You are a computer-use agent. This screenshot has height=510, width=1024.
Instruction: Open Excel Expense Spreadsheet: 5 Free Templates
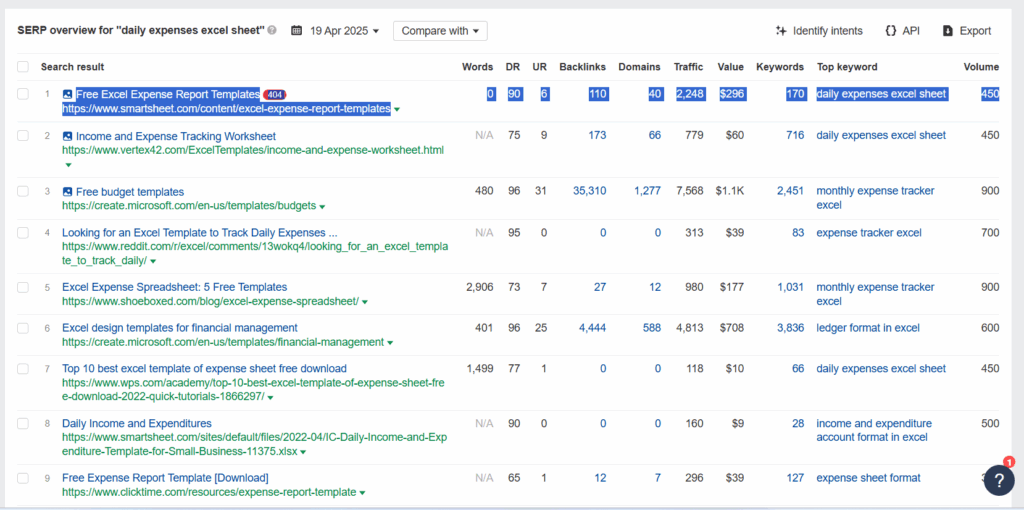(174, 287)
